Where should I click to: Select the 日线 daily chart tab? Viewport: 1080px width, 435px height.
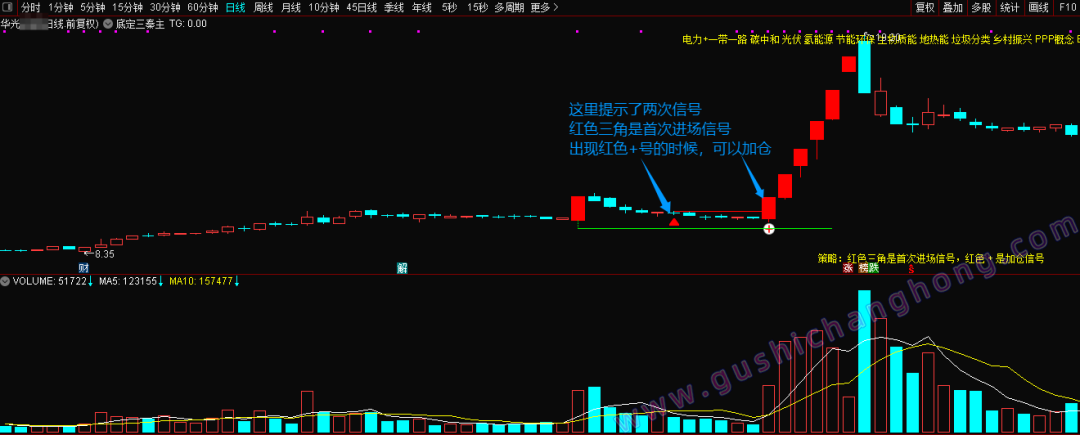(235, 8)
